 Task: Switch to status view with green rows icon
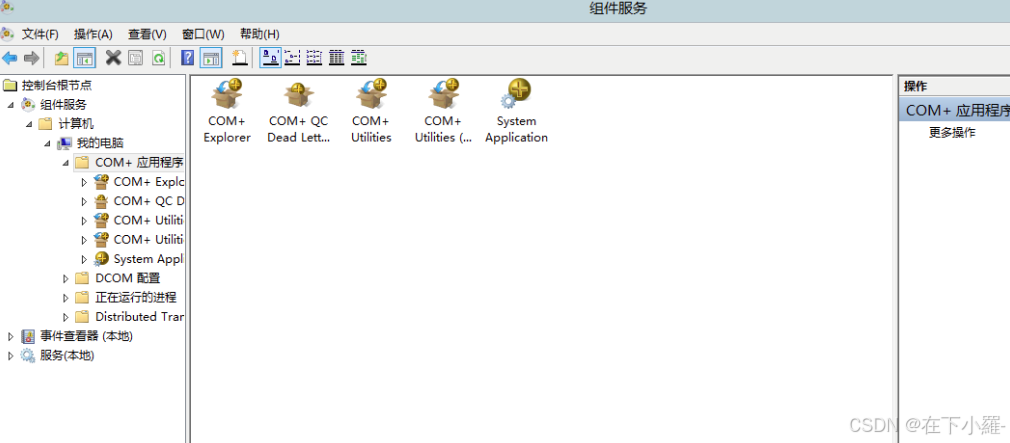pyautogui.click(x=359, y=58)
